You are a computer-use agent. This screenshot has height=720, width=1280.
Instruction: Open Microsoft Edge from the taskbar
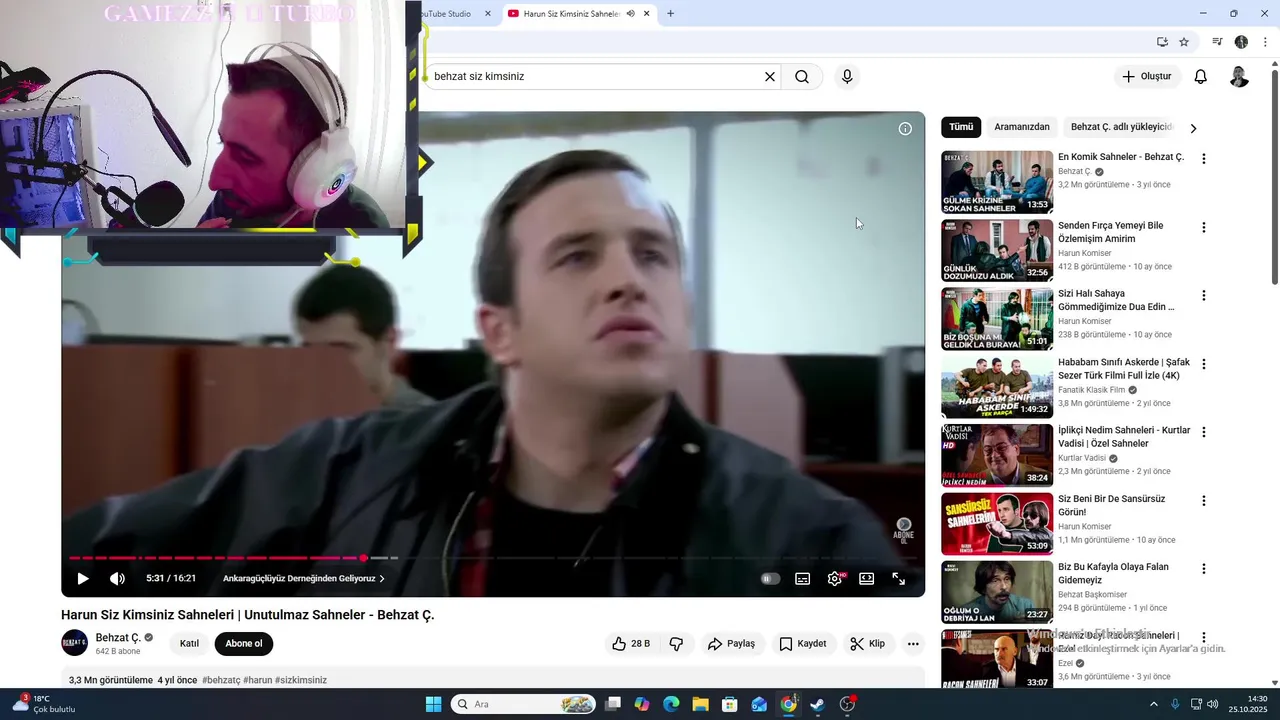click(x=671, y=704)
